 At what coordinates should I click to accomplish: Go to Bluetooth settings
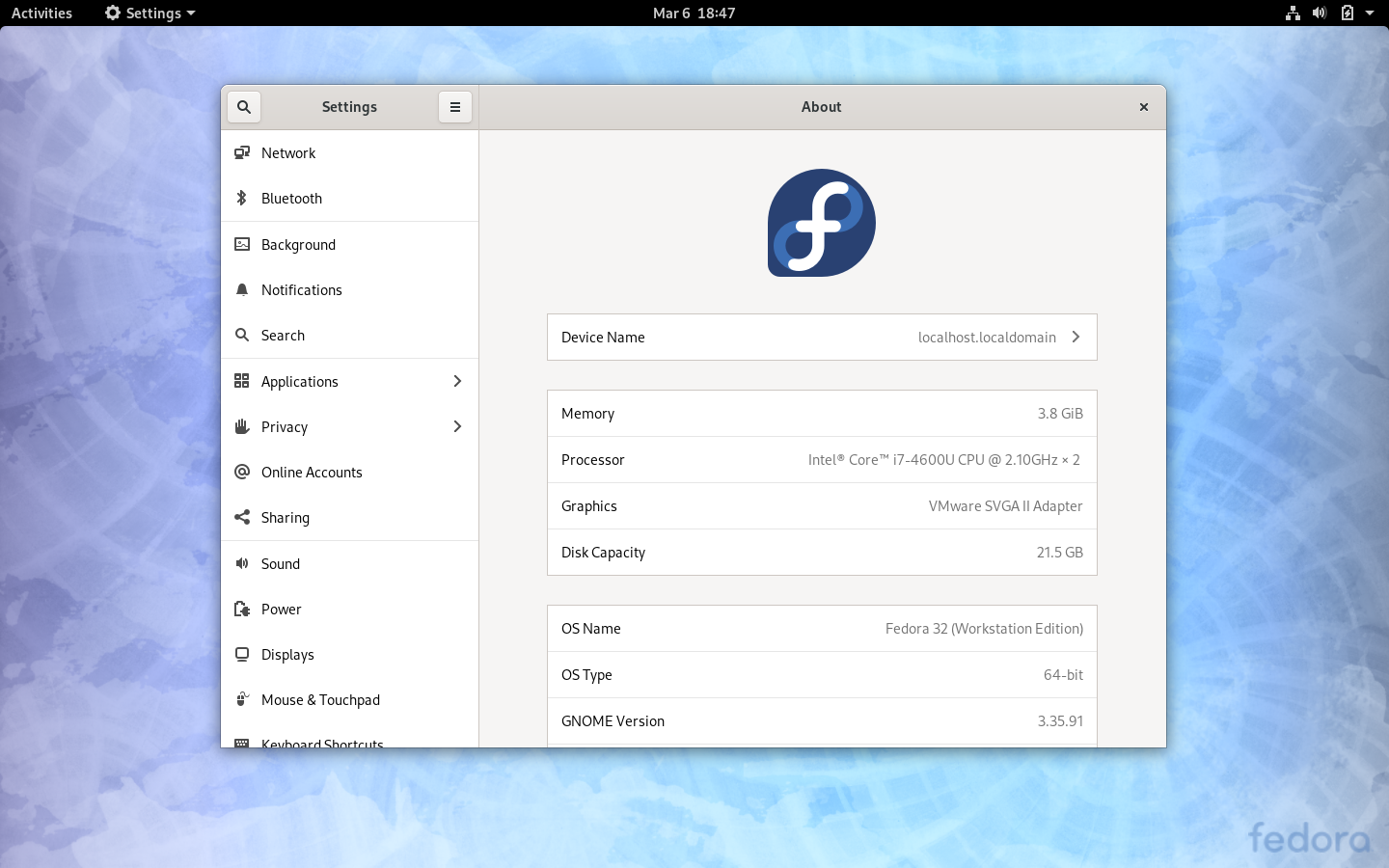[x=349, y=198]
